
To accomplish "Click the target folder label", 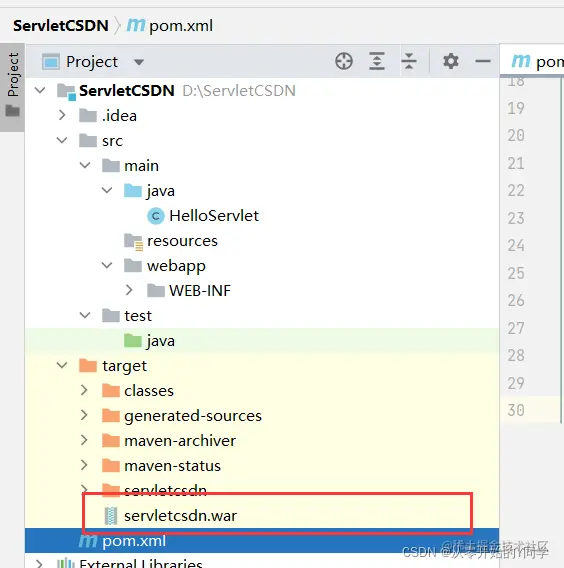I will click(x=125, y=367).
